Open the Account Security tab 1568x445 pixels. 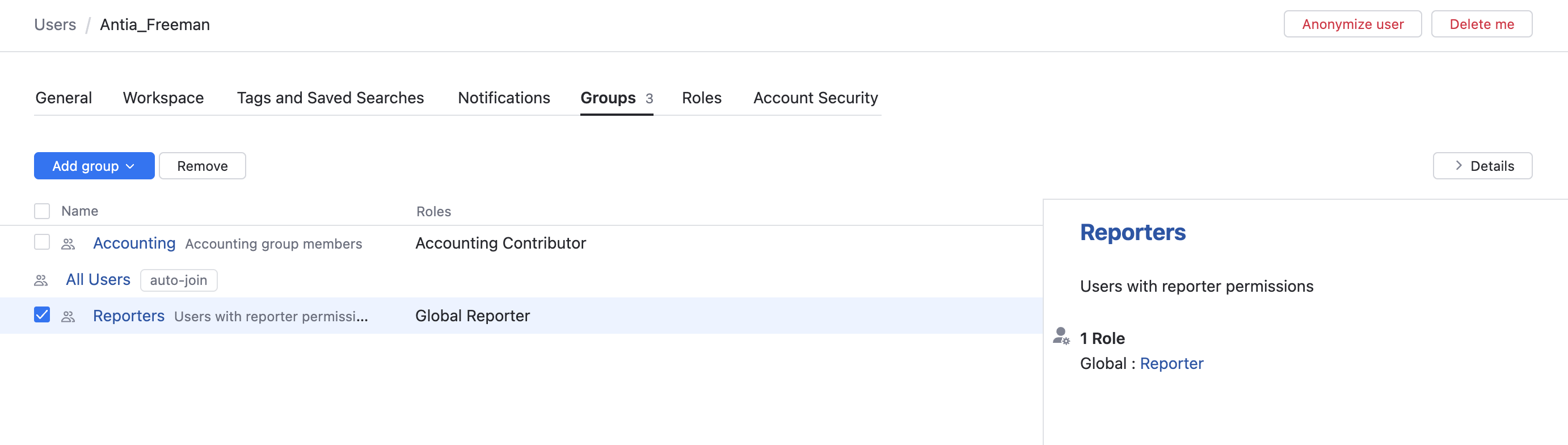click(815, 98)
